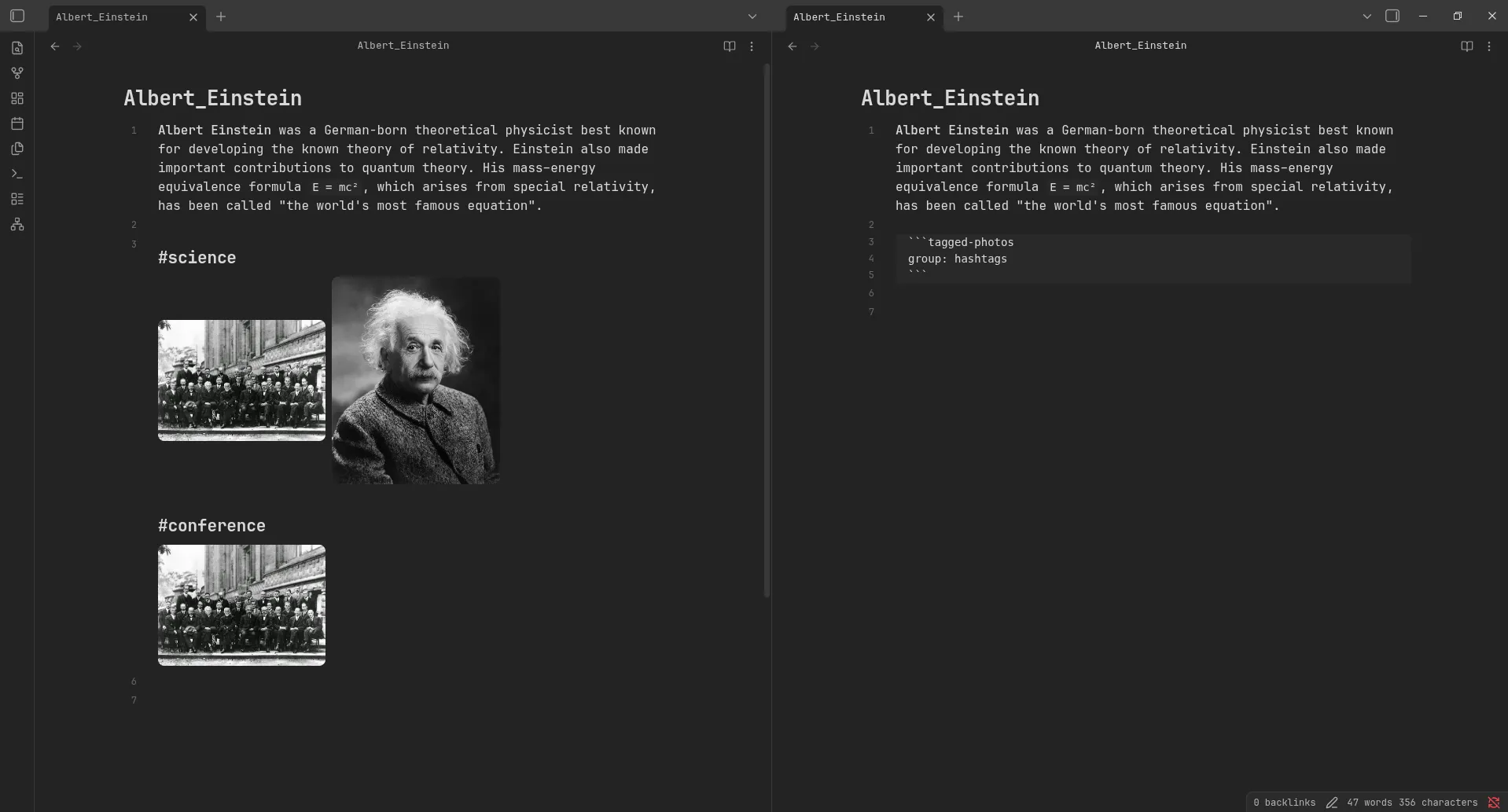Click bold 'Albert Einstein' text in right pane

coord(952,130)
